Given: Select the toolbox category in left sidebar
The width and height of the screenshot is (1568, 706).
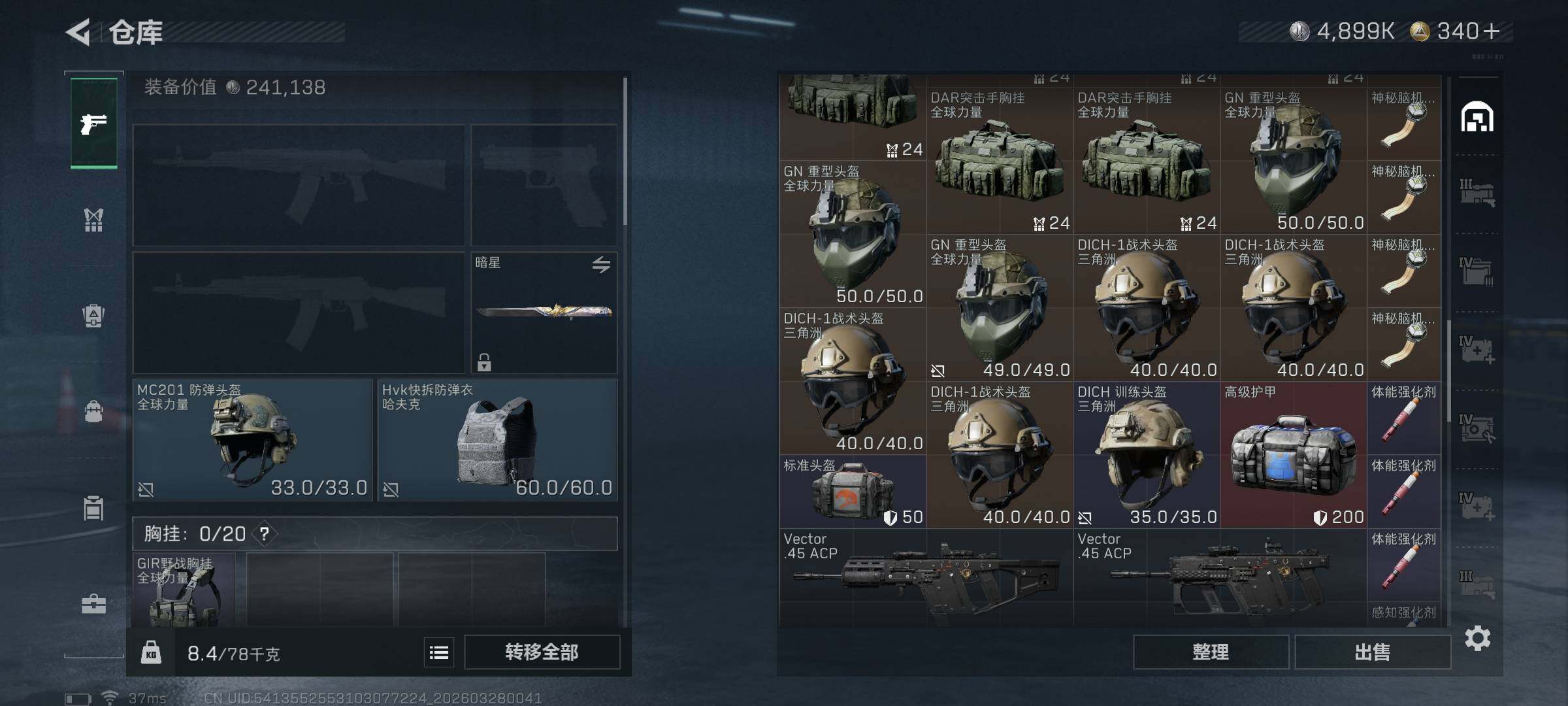Looking at the screenshot, I should tap(94, 604).
